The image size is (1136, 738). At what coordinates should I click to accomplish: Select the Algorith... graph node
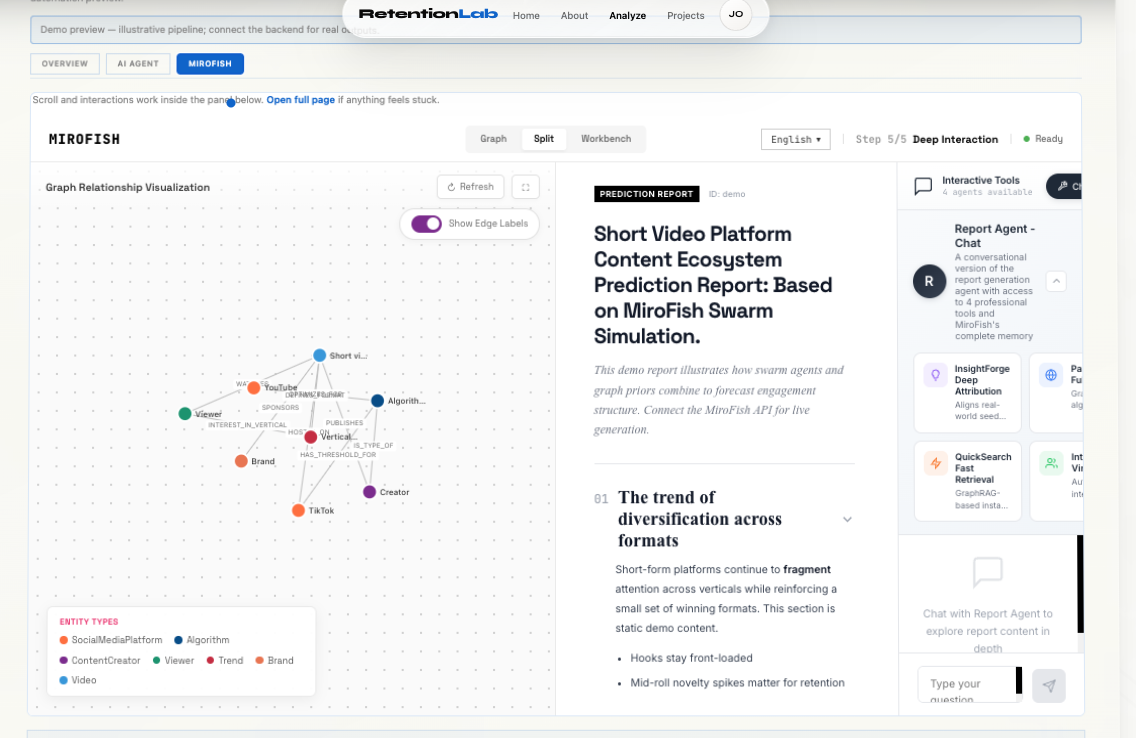pyautogui.click(x=377, y=401)
